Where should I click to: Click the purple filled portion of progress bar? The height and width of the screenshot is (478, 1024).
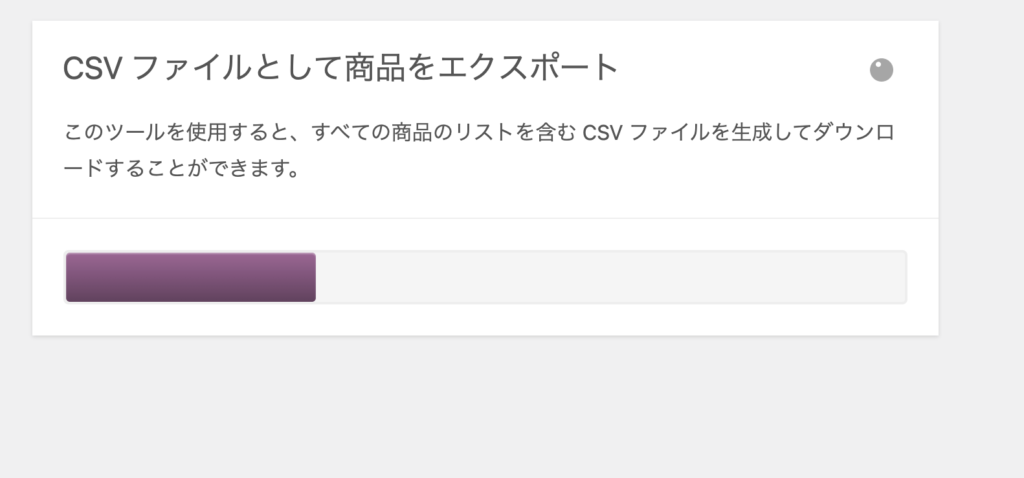point(190,277)
